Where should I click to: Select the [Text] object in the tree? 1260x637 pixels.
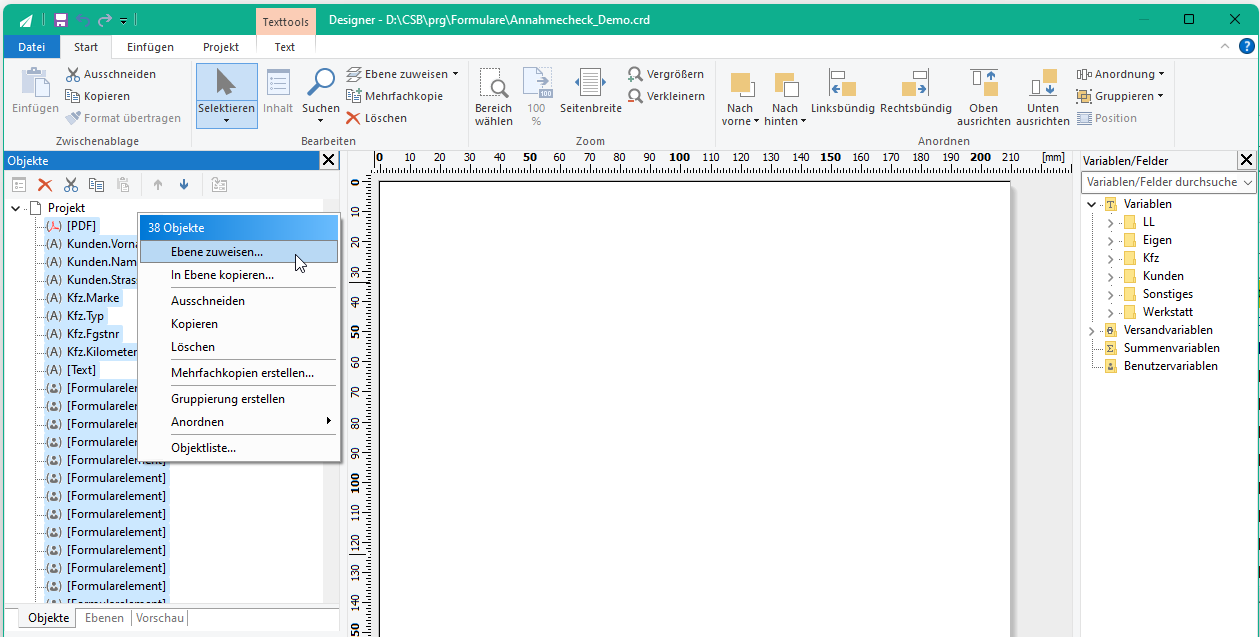click(81, 370)
